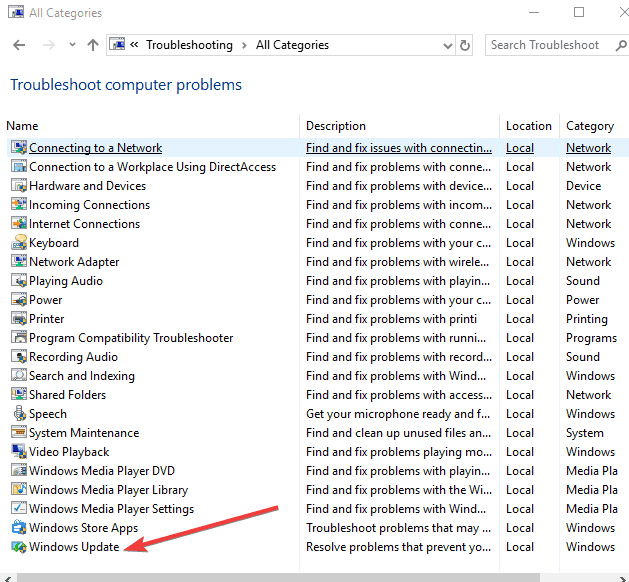This screenshot has height=582, width=629.
Task: Select the Speech row name
Action: (48, 414)
